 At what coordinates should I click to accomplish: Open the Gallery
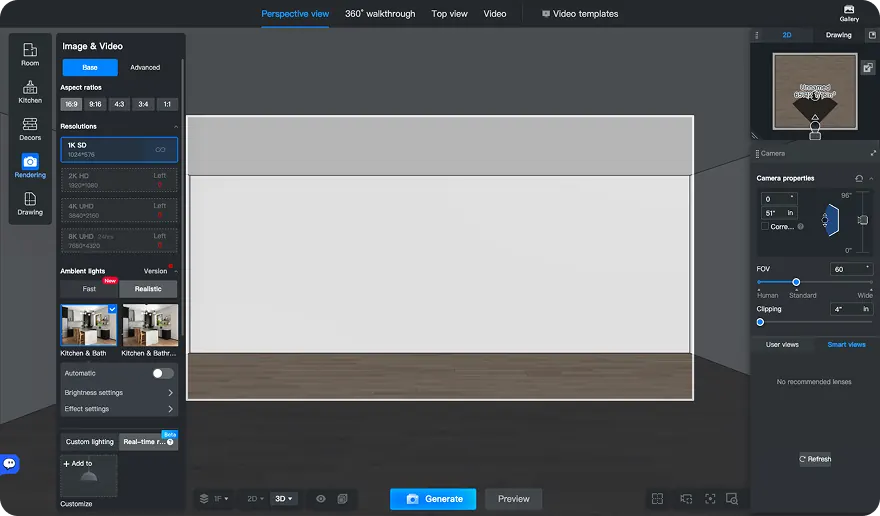[848, 13]
